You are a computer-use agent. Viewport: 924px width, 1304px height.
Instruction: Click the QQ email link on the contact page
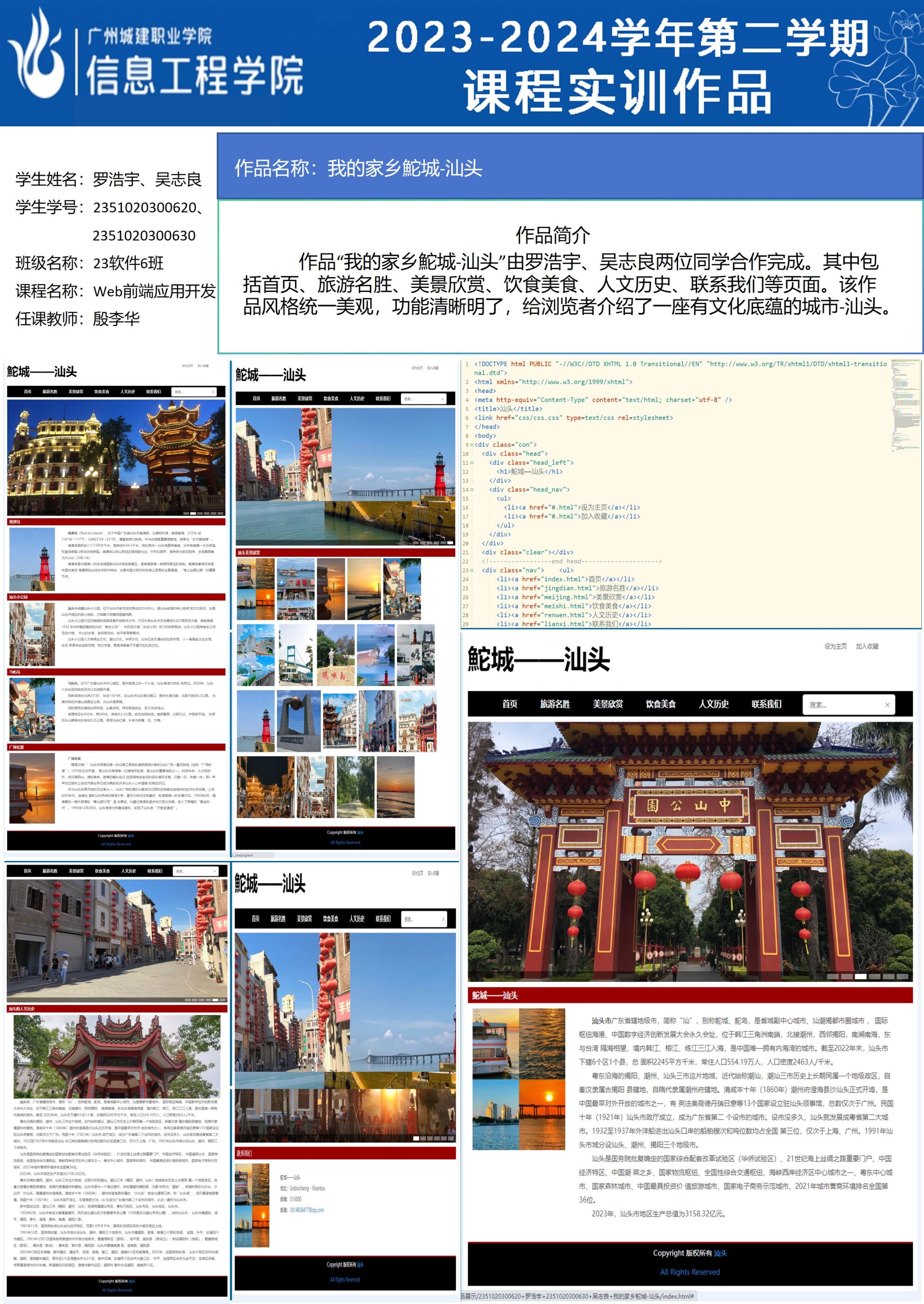(307, 1210)
